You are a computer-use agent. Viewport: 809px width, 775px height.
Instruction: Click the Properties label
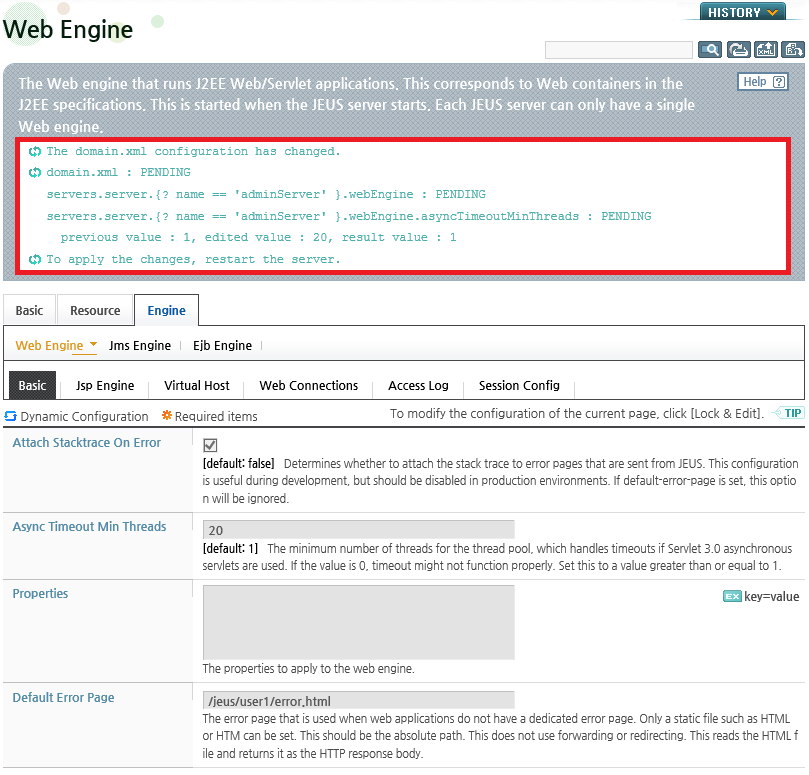[40, 593]
